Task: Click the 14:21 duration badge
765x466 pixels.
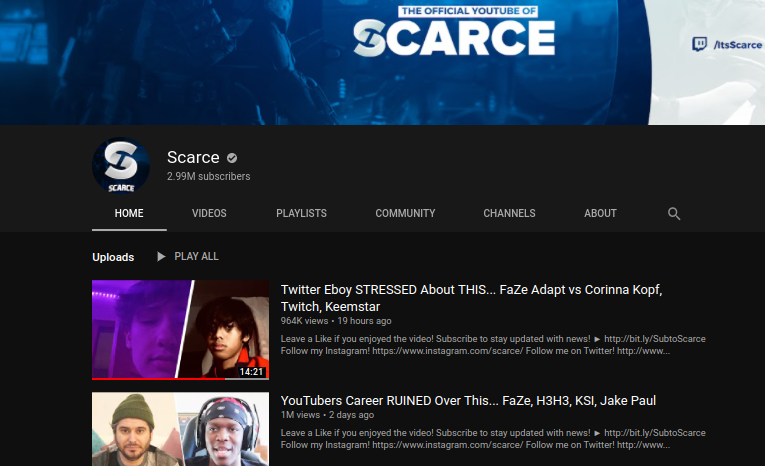Action: (x=251, y=372)
